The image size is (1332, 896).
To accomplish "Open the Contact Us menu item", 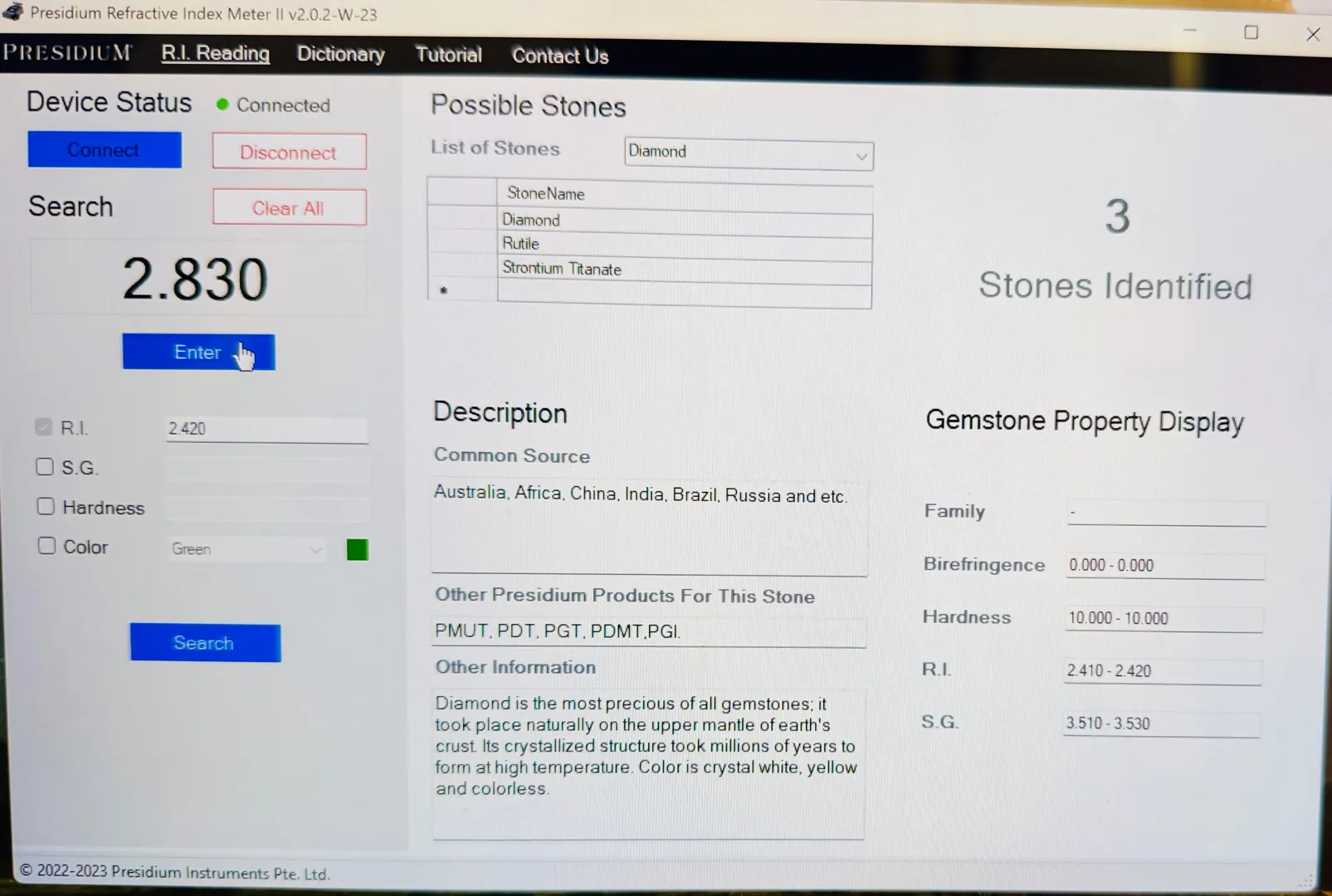I will point(560,56).
